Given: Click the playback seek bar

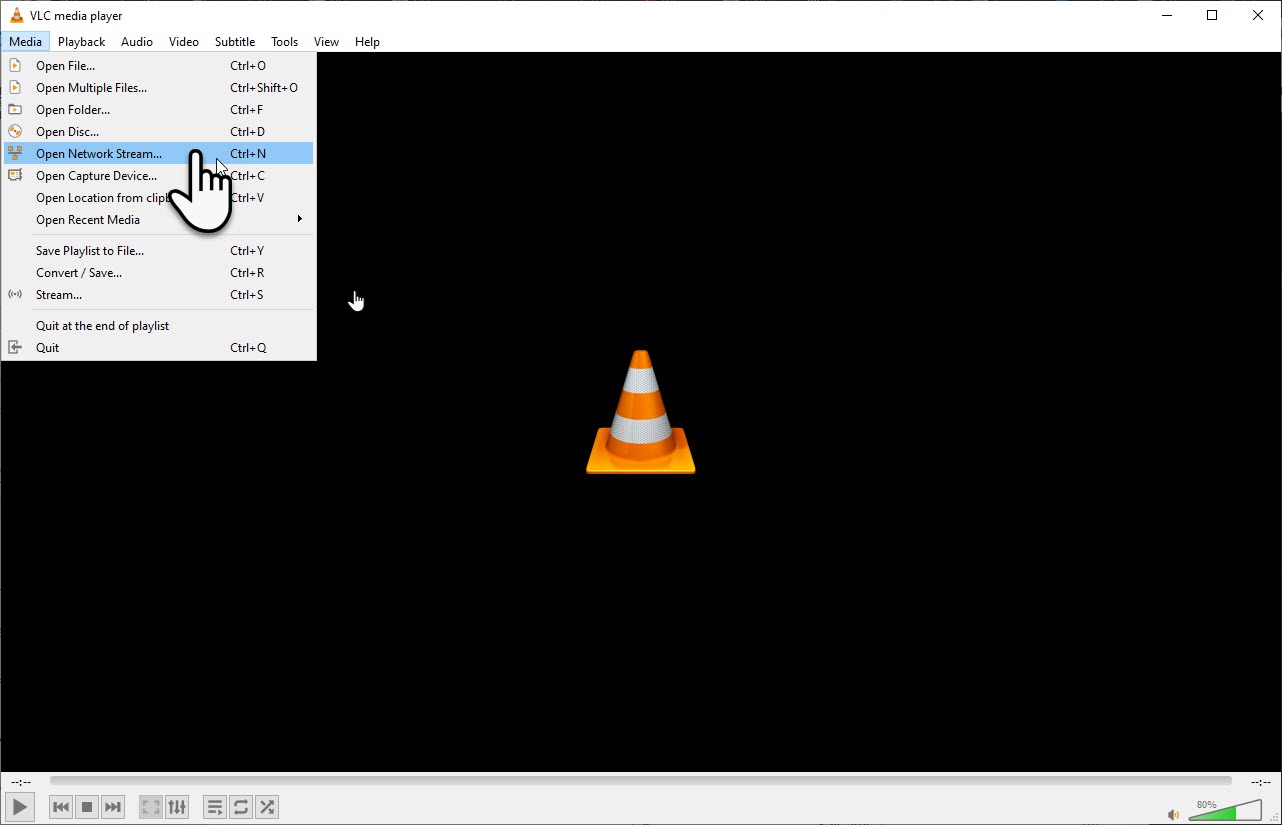Looking at the screenshot, I should click(x=641, y=781).
